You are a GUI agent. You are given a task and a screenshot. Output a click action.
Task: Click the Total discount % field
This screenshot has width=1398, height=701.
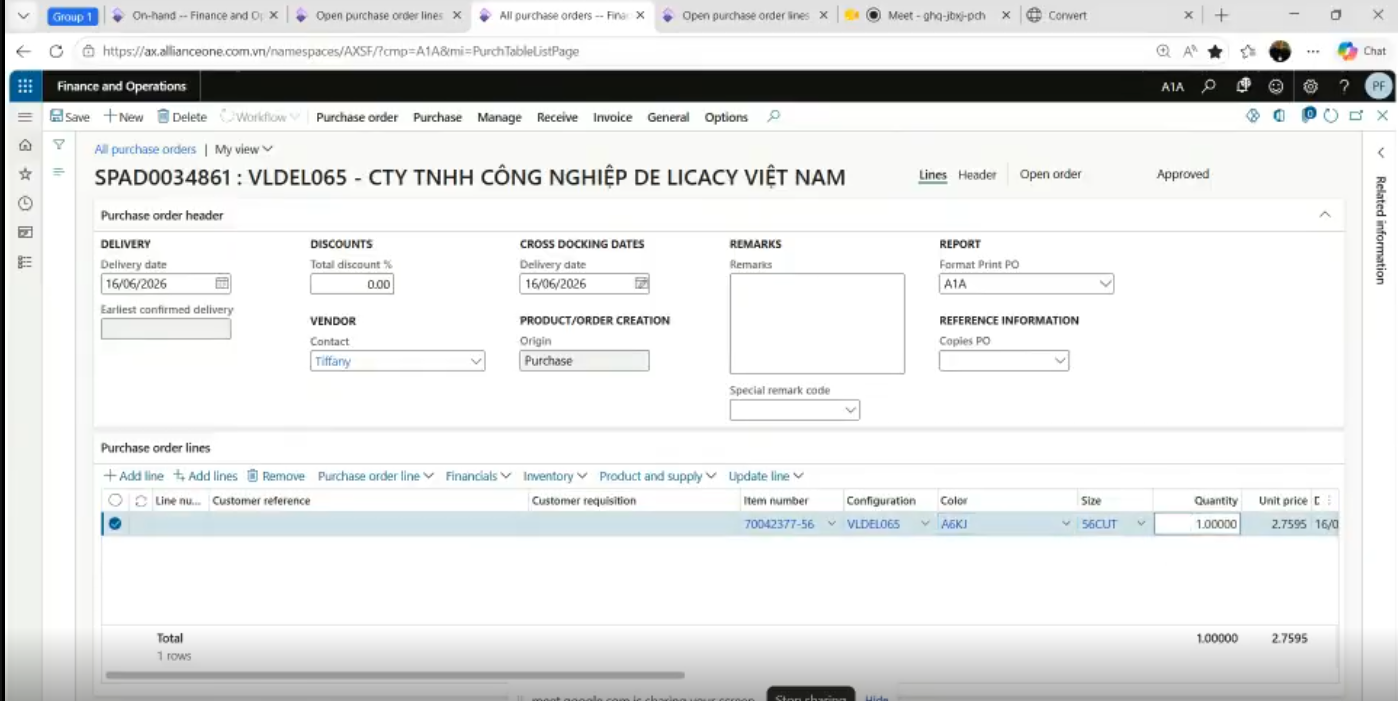[352, 284]
